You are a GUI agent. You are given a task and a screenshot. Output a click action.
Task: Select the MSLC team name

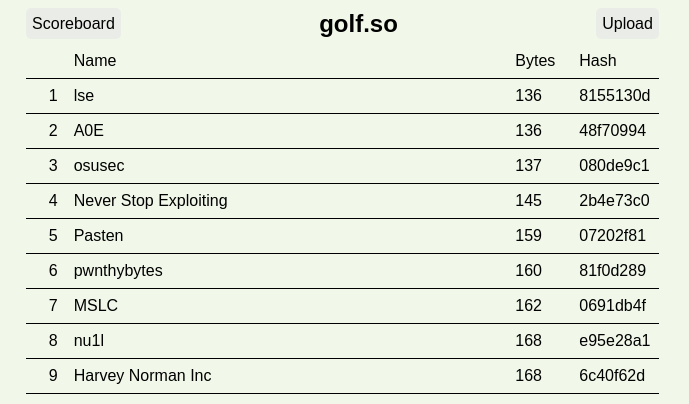pyautogui.click(x=96, y=306)
